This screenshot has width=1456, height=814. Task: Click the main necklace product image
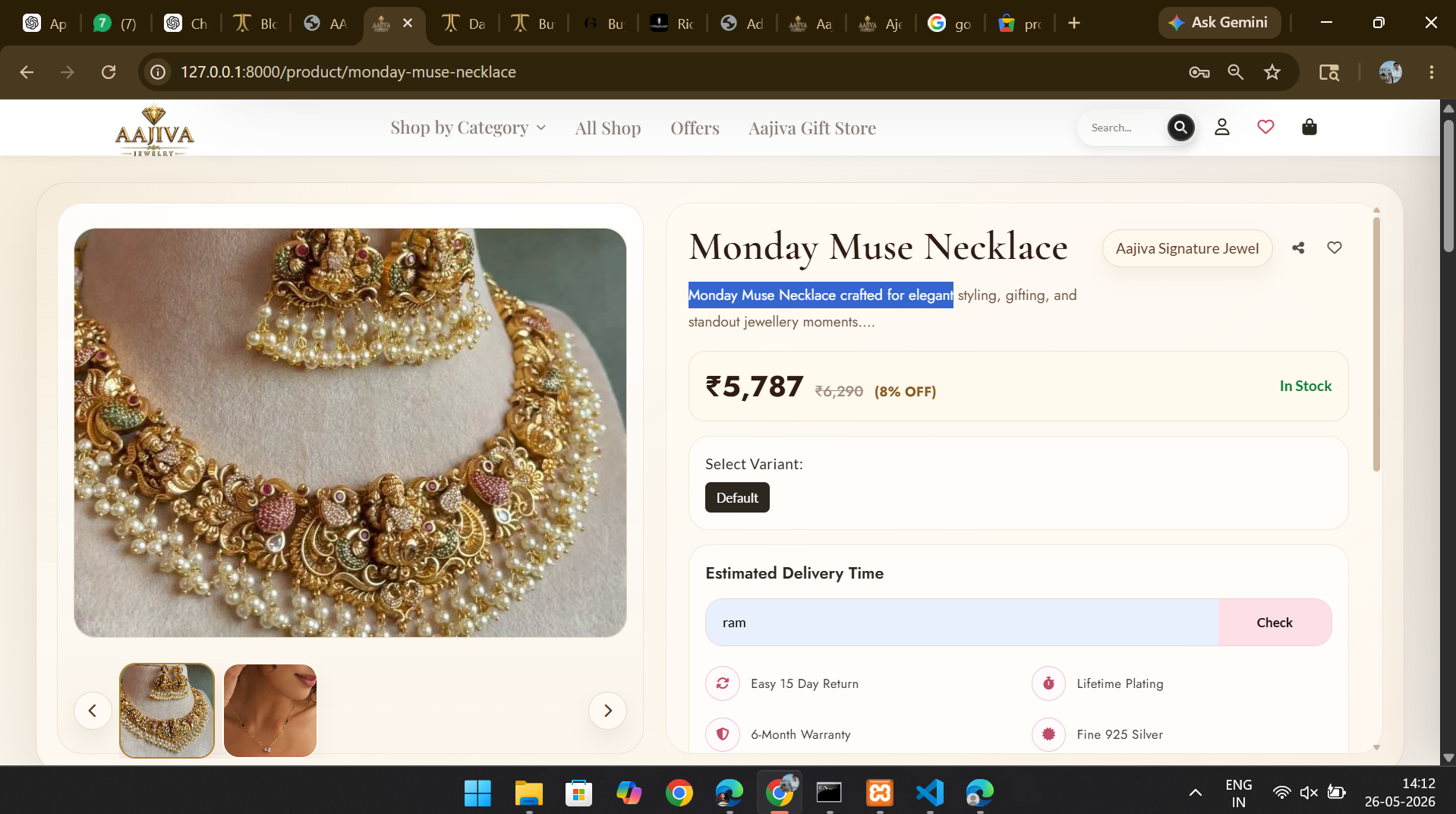pos(350,433)
